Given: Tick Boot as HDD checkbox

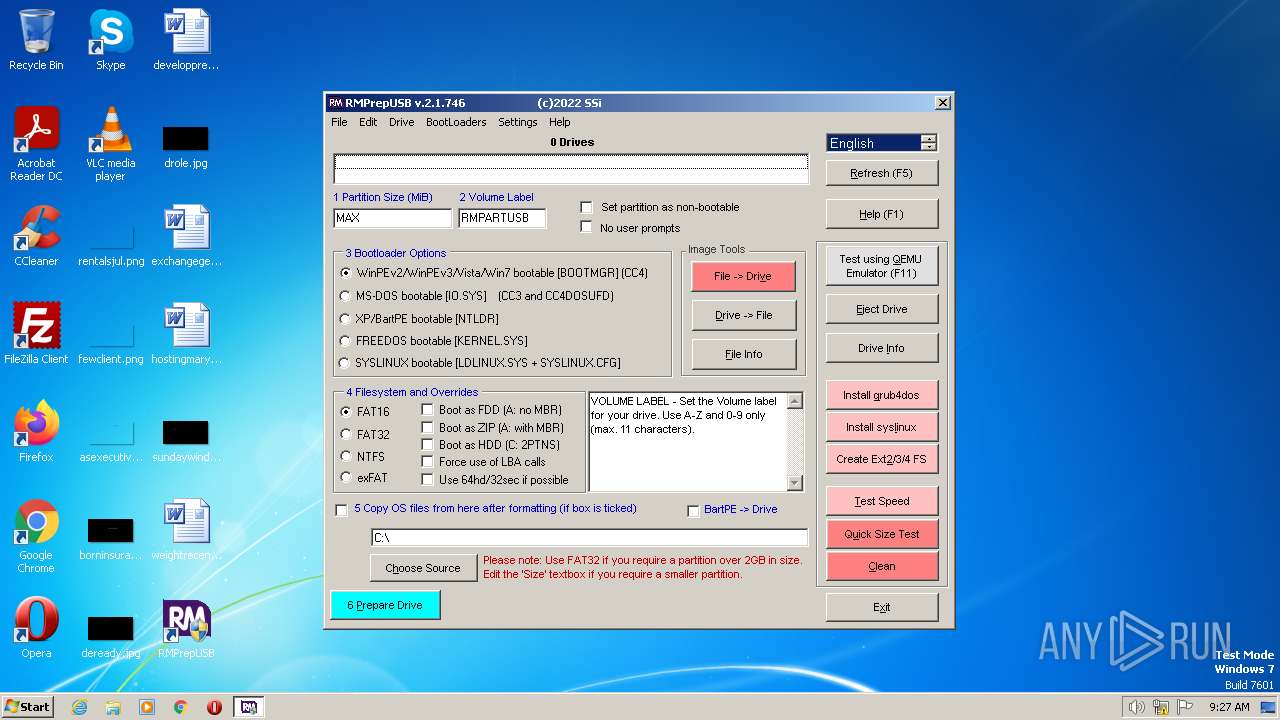Looking at the screenshot, I should click(428, 445).
